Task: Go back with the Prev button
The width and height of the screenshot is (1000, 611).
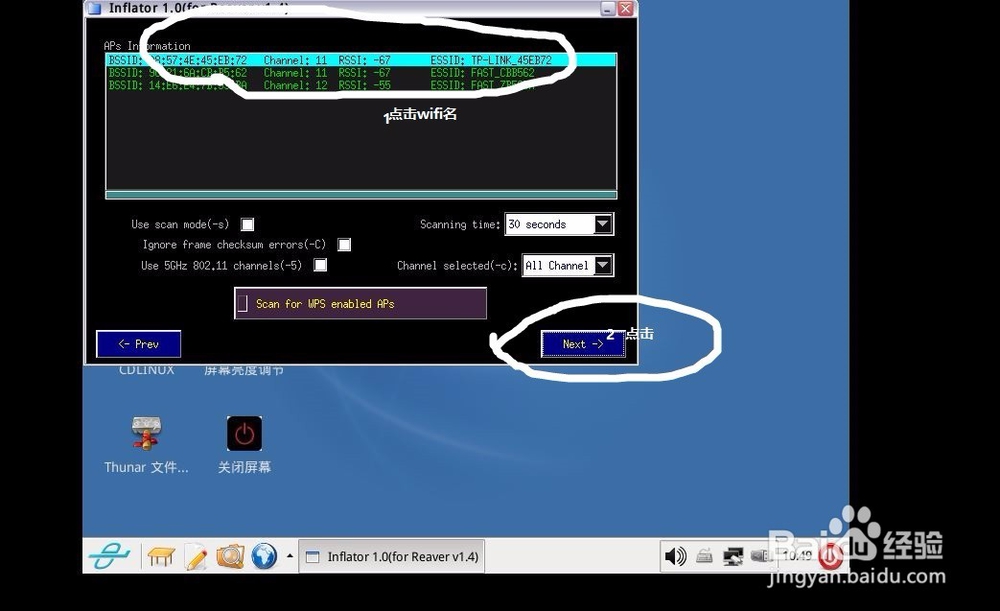Action: pos(138,344)
